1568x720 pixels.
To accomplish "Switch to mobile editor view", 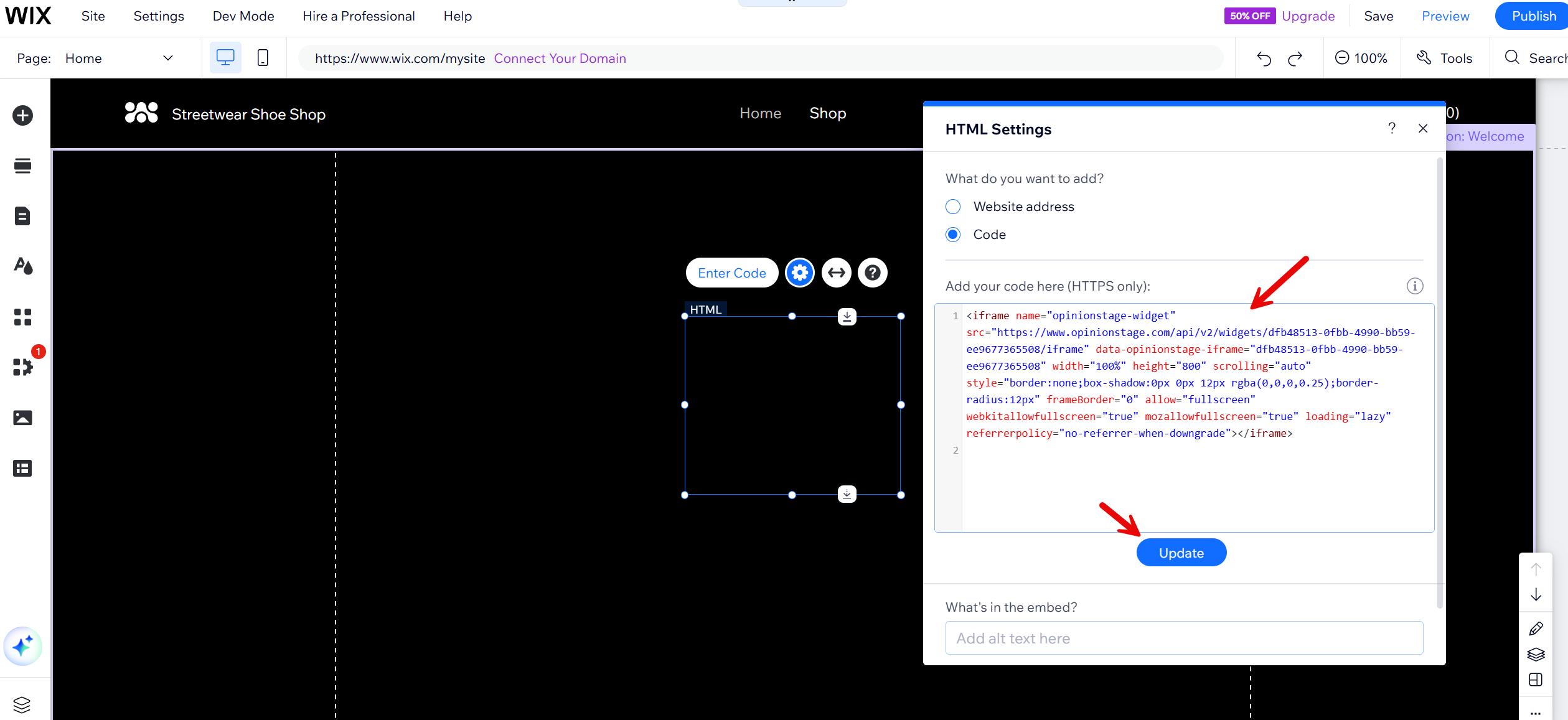I will tap(262, 57).
